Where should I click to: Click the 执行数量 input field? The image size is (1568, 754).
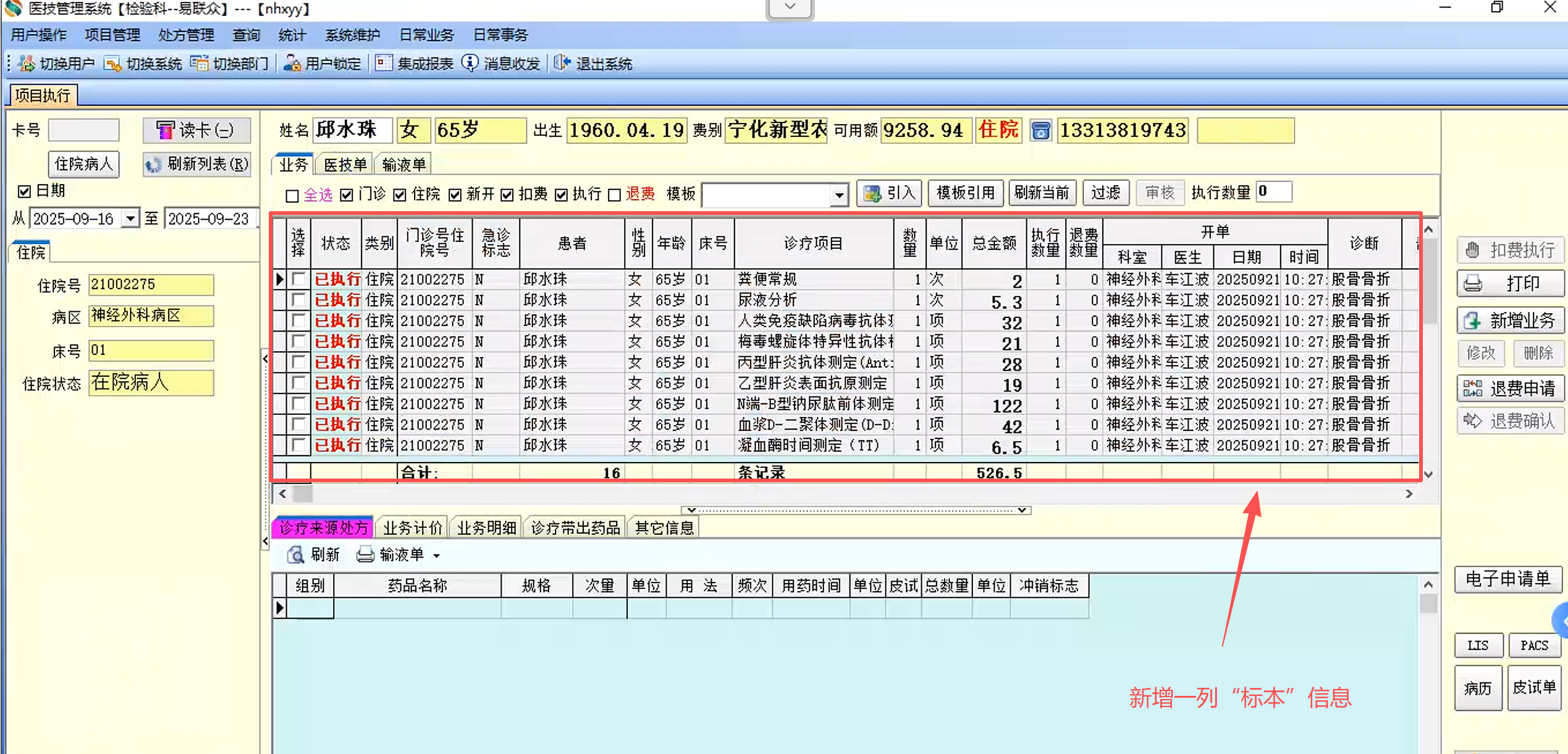[x=1275, y=192]
